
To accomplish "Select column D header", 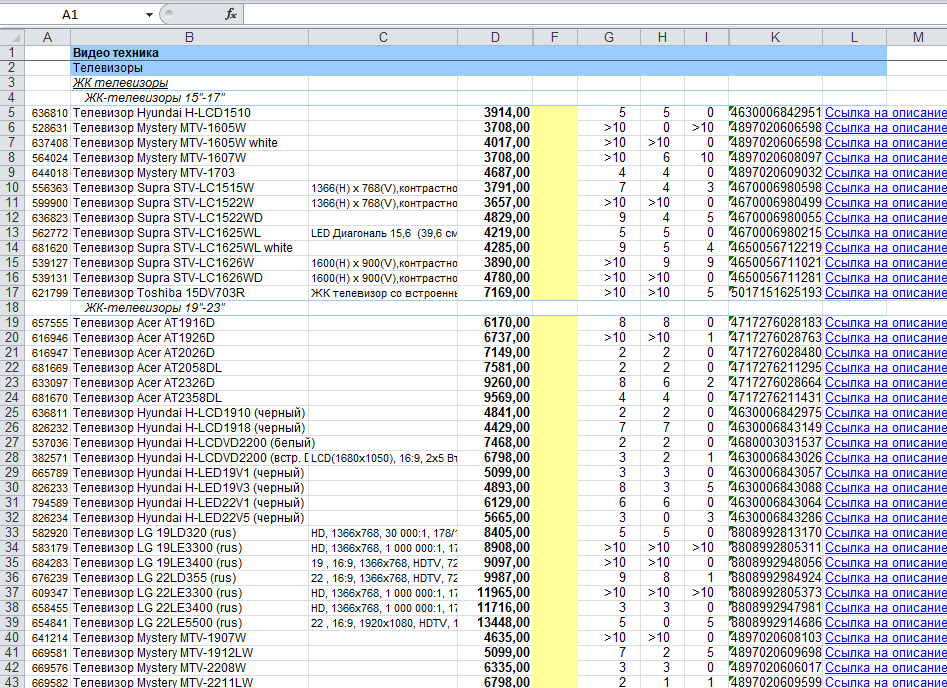I will pyautogui.click(x=495, y=37).
